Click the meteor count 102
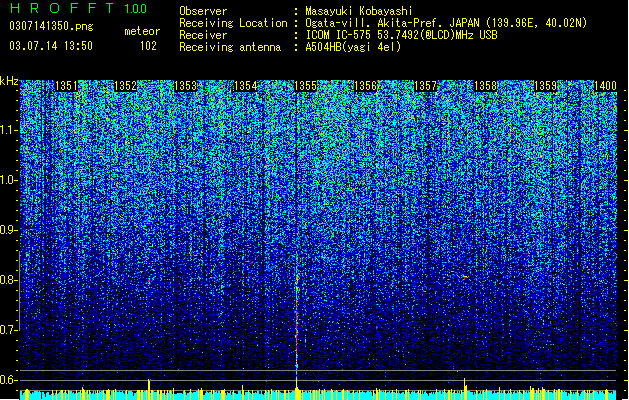The image size is (629, 400). 148,46
